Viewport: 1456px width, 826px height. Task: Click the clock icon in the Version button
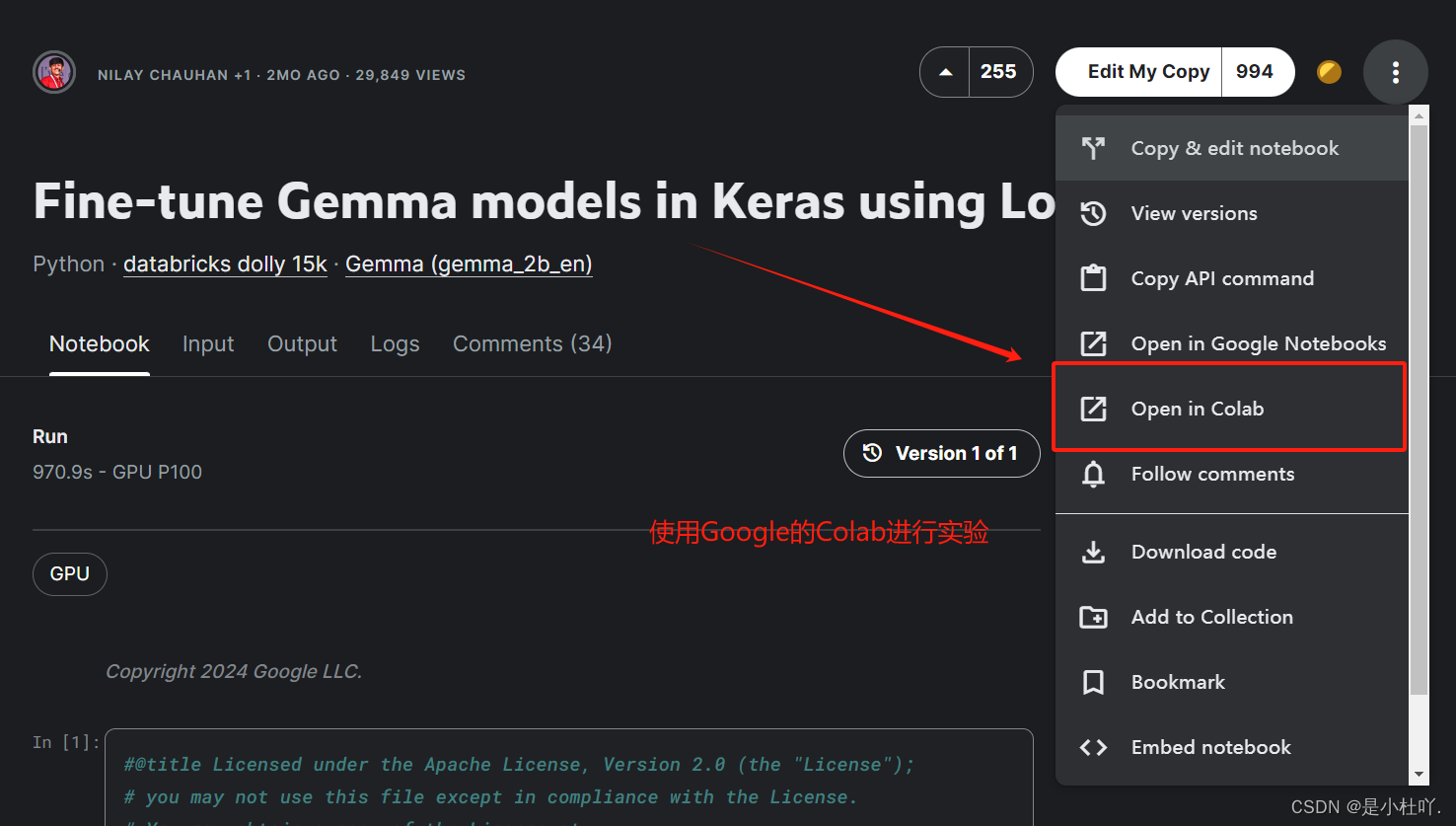[x=872, y=453]
